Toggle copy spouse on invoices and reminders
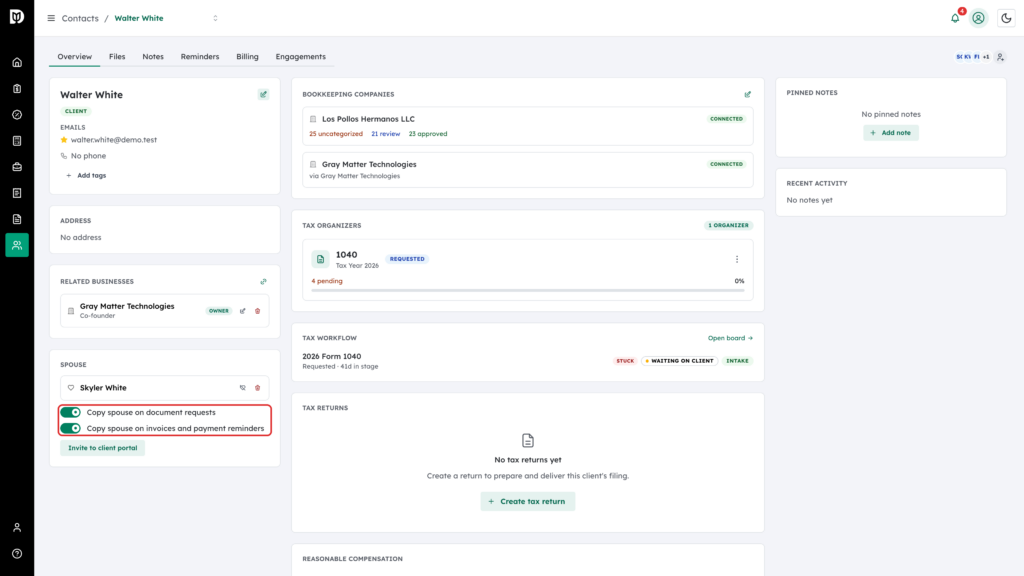This screenshot has width=1024, height=576. (x=71, y=428)
